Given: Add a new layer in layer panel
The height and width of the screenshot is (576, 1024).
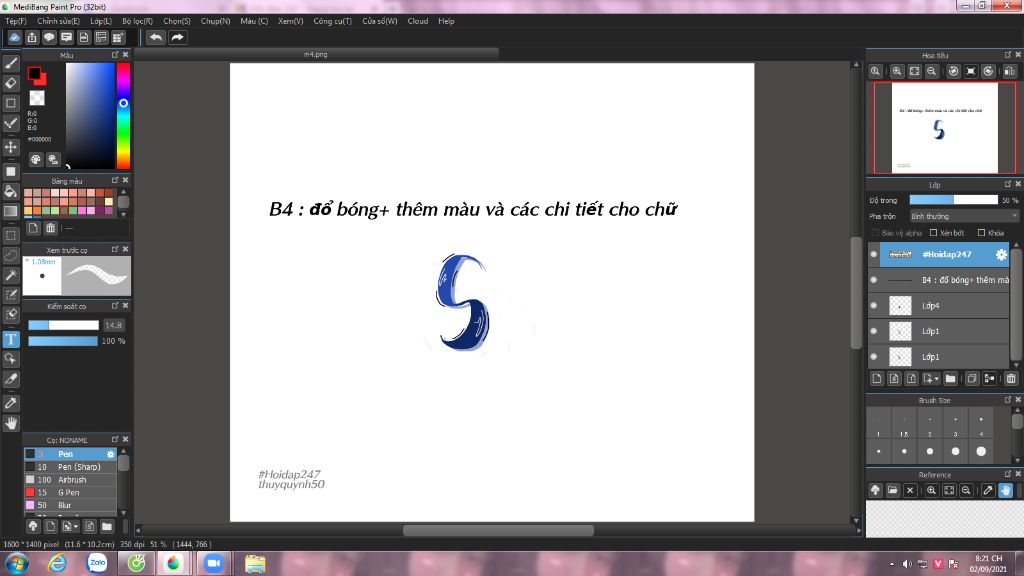Looking at the screenshot, I should tap(877, 378).
